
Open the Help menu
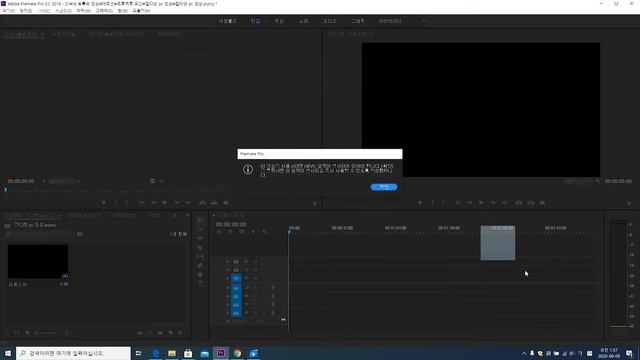[141, 11]
